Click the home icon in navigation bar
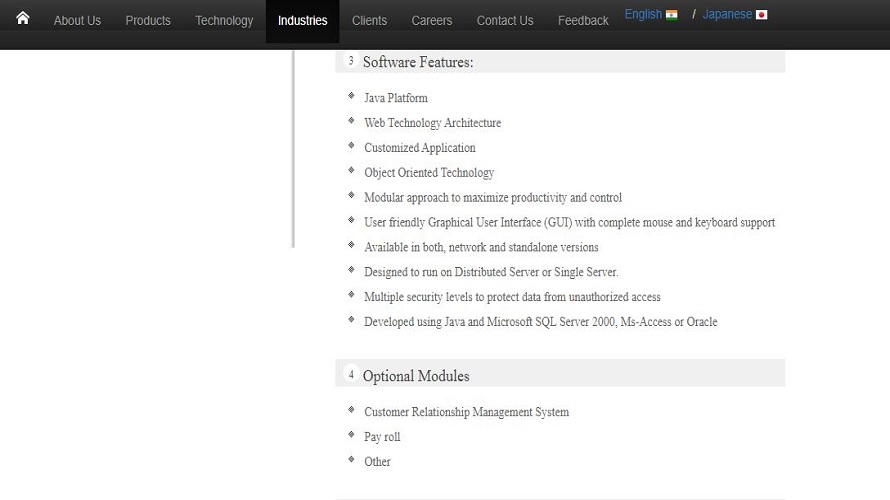The width and height of the screenshot is (890, 500). [23, 18]
